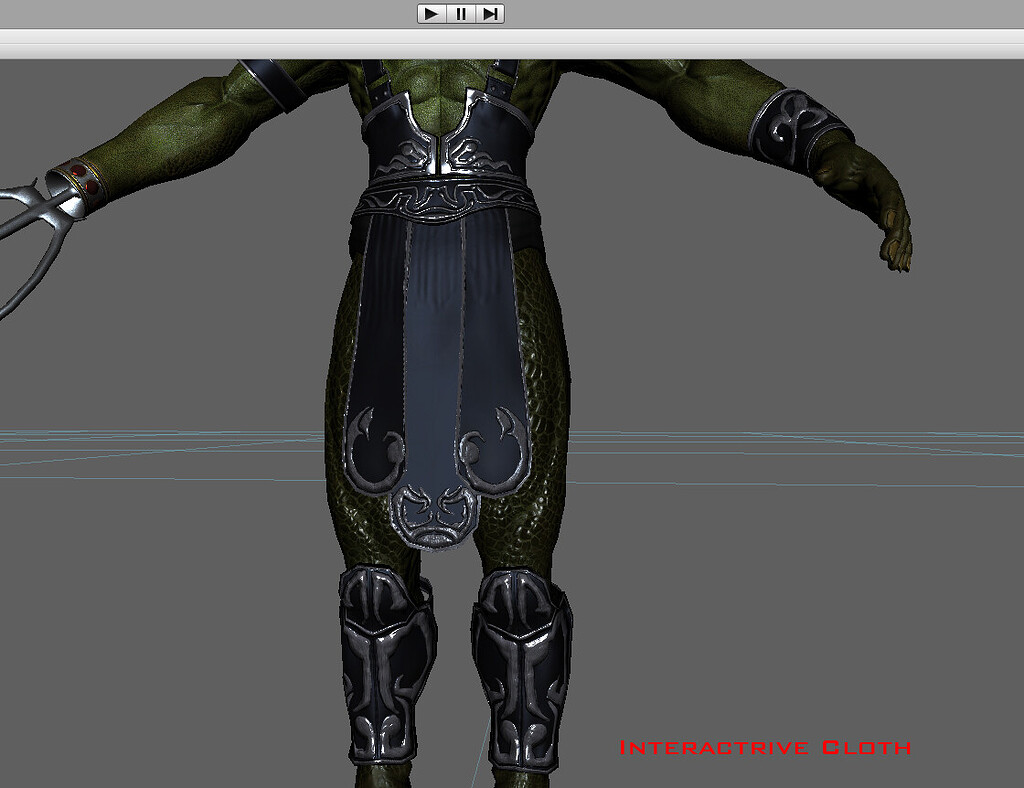Click the Interactrive Cloth red label
Screen dimensions: 1024x788
766,745
